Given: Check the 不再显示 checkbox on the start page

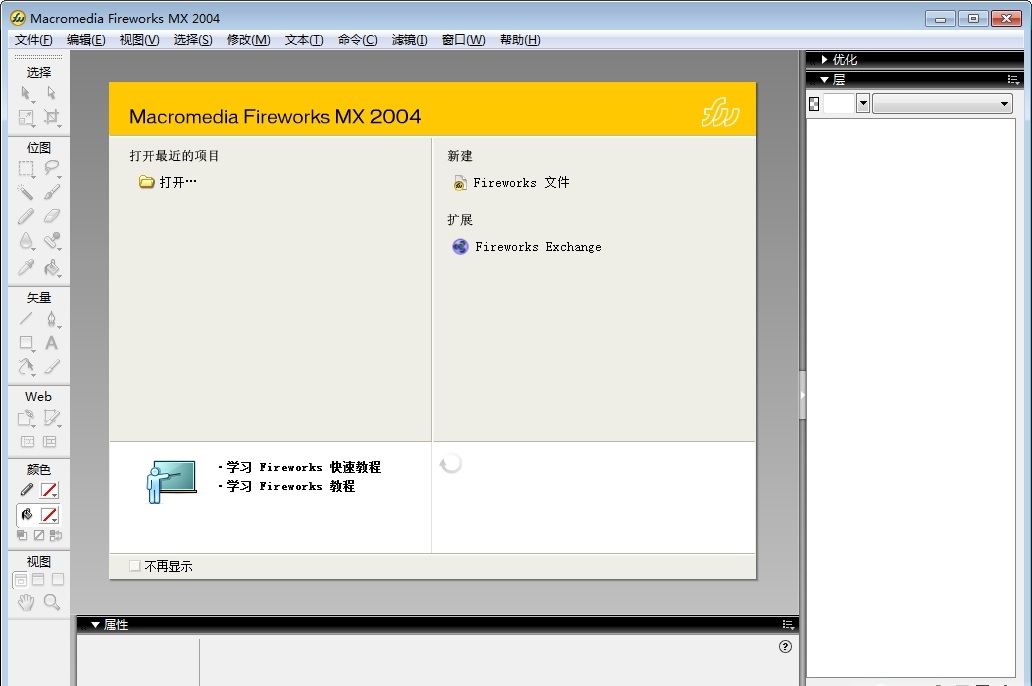Looking at the screenshot, I should [x=134, y=565].
